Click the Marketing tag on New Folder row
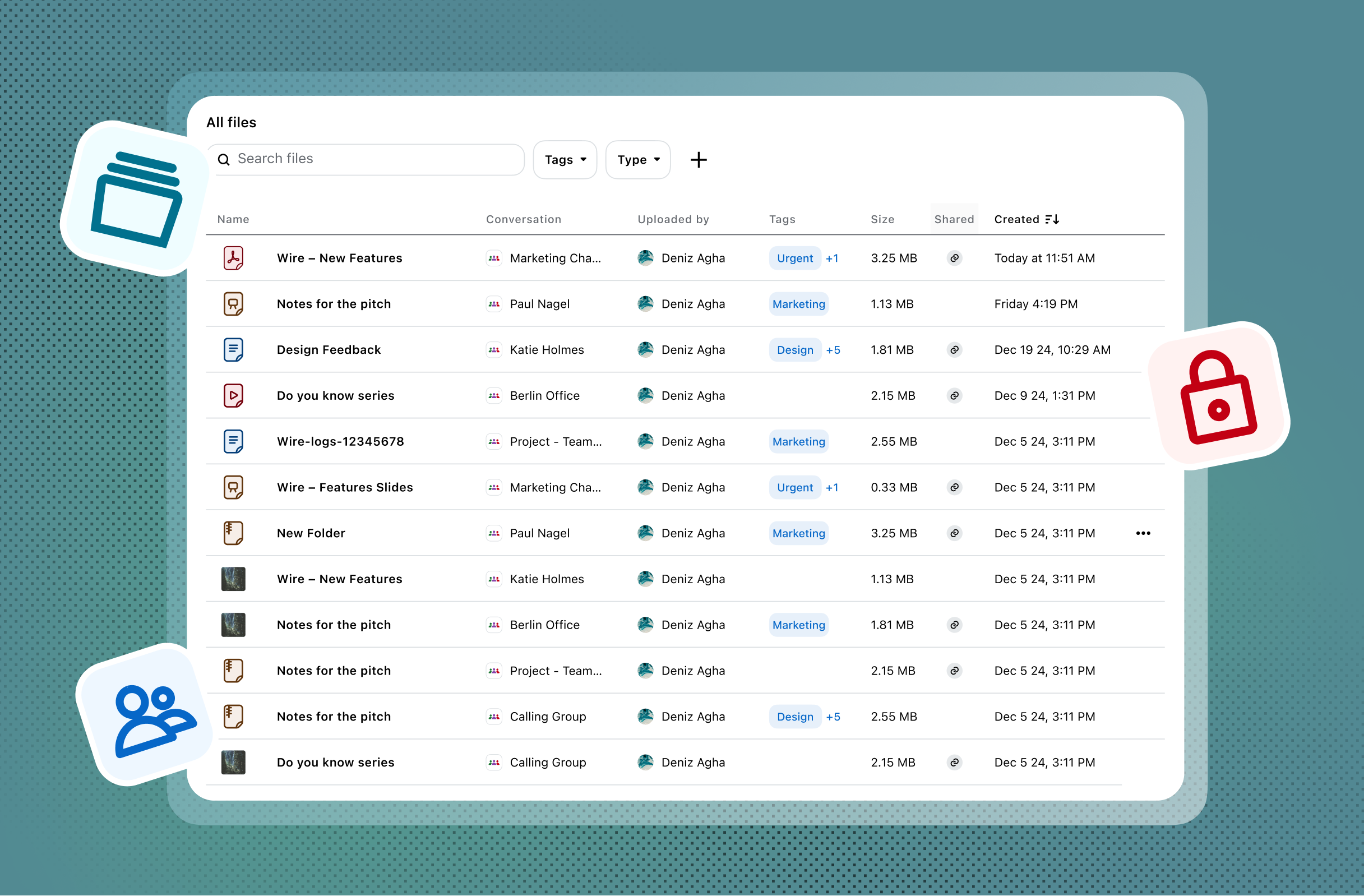The height and width of the screenshot is (896, 1364). [x=799, y=534]
